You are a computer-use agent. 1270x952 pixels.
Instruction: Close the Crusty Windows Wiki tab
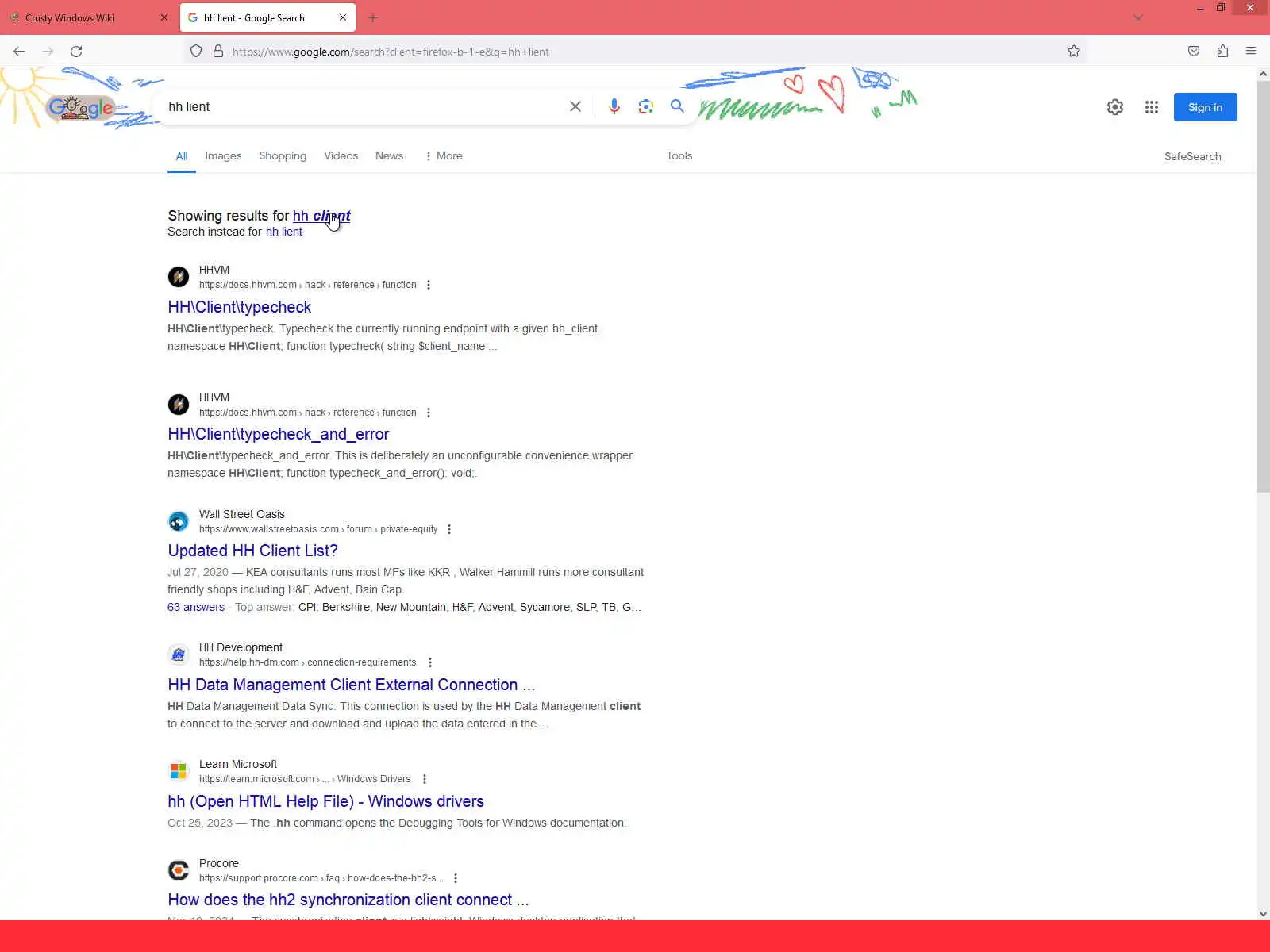point(164,17)
